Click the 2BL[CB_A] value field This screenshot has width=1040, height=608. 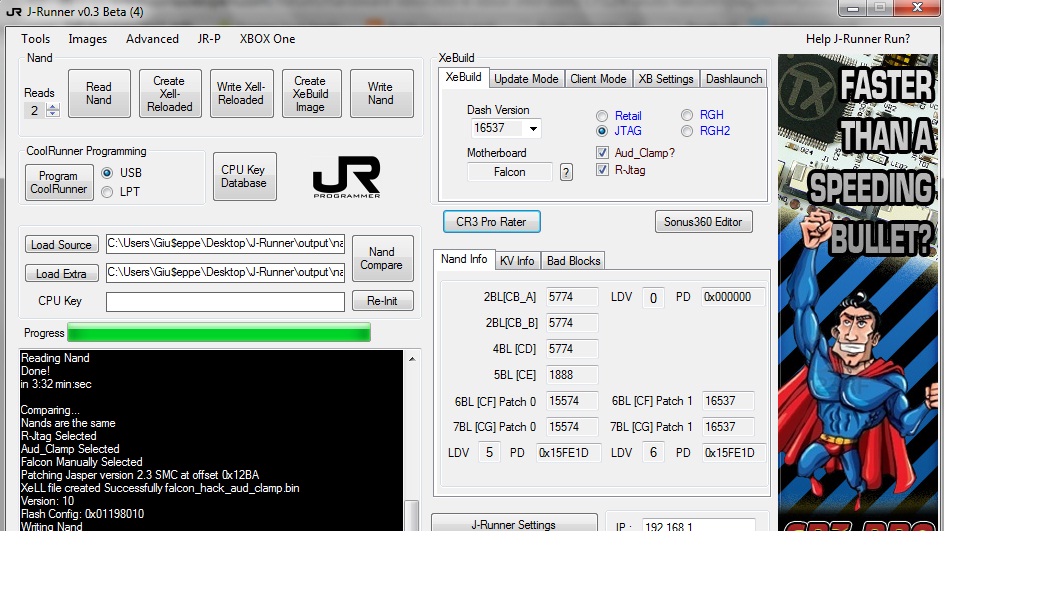(572, 297)
